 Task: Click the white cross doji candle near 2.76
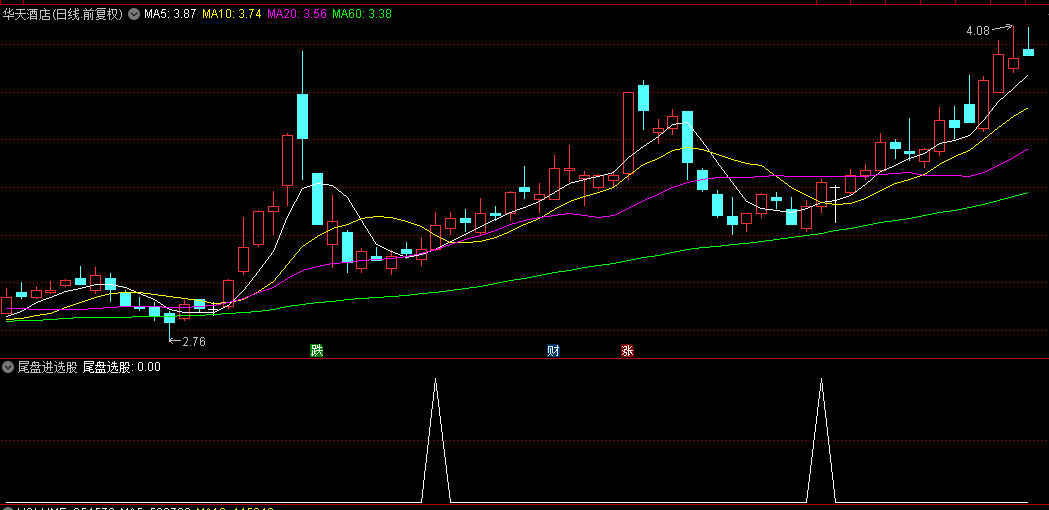[213, 309]
